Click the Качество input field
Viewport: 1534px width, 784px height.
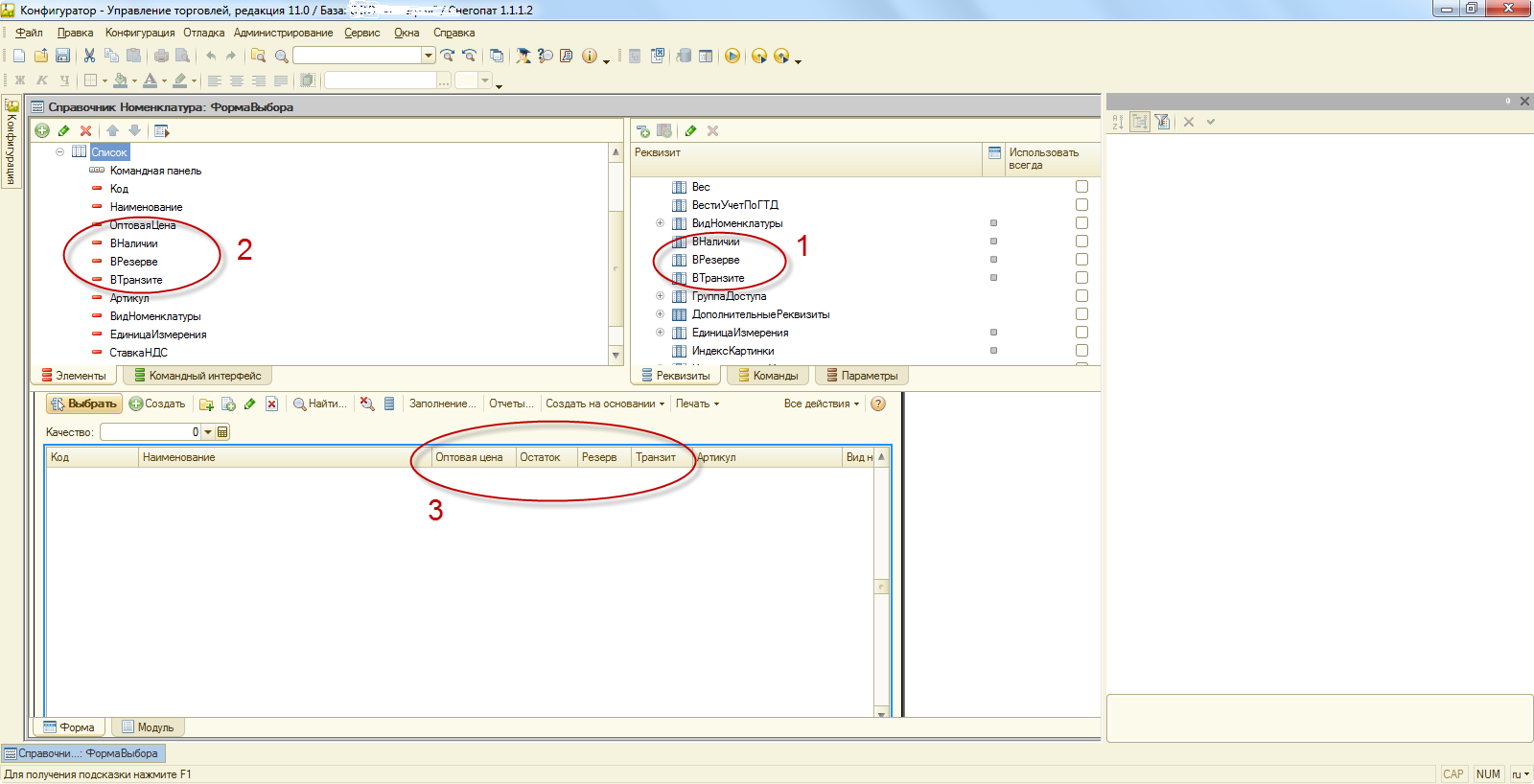pyautogui.click(x=149, y=432)
